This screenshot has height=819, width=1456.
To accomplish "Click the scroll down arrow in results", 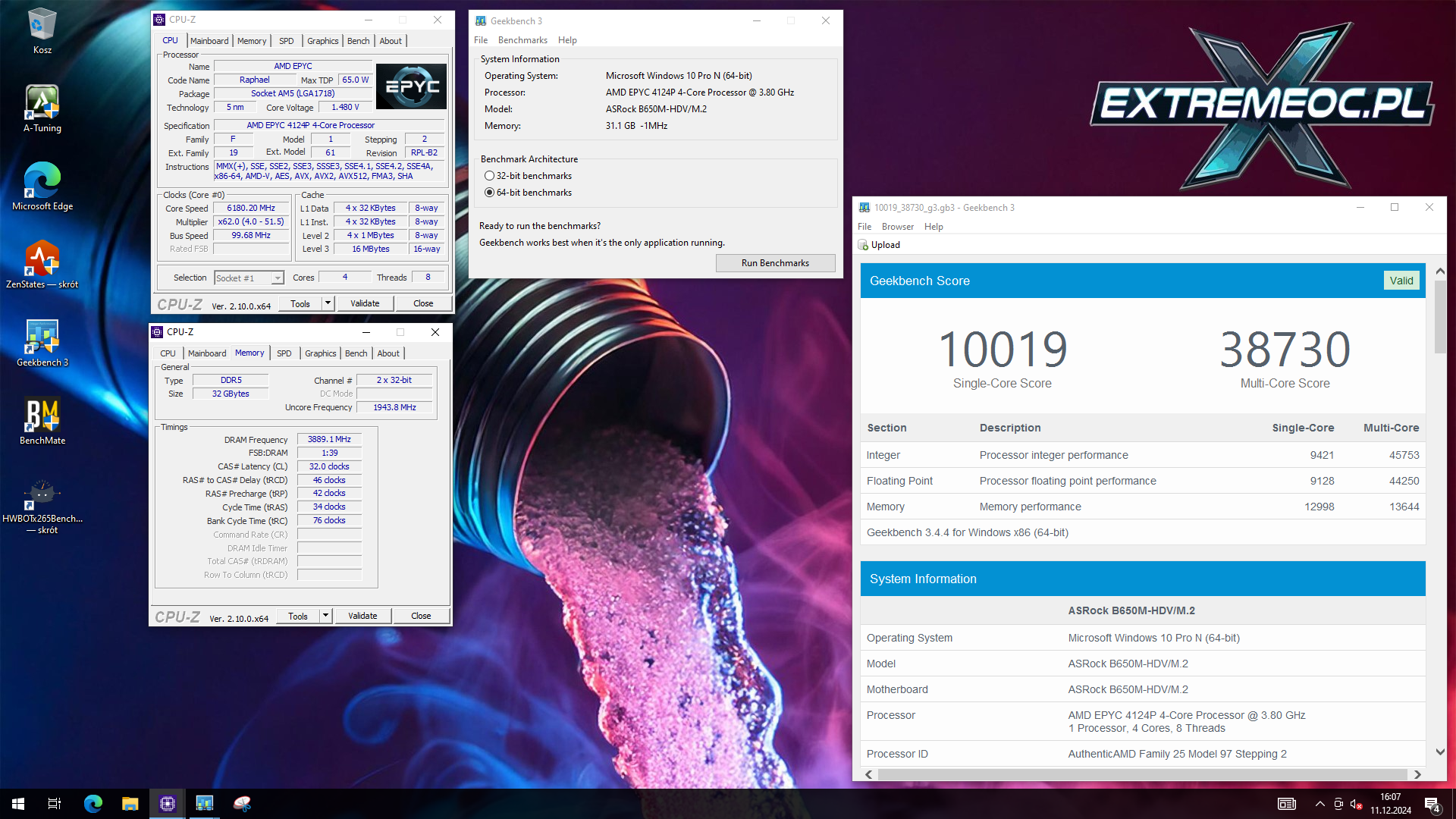I will pyautogui.click(x=1440, y=752).
